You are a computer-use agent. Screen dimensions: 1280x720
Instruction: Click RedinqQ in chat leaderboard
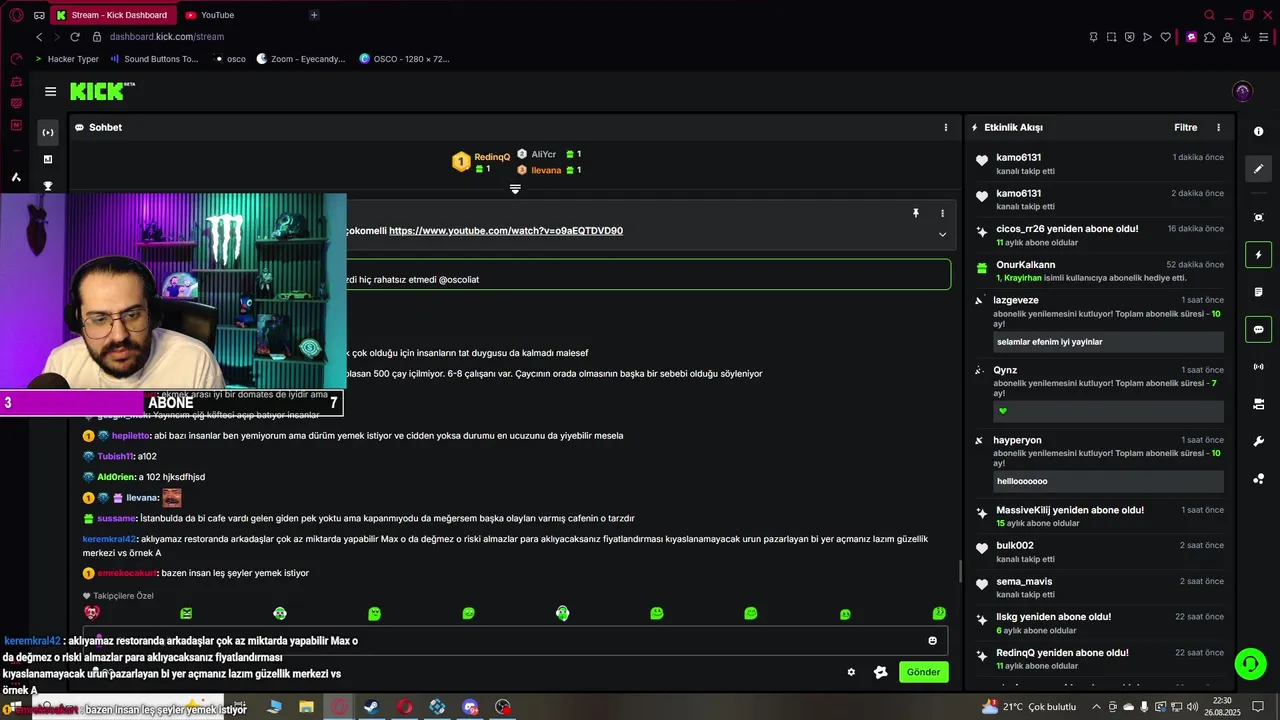tap(492, 157)
